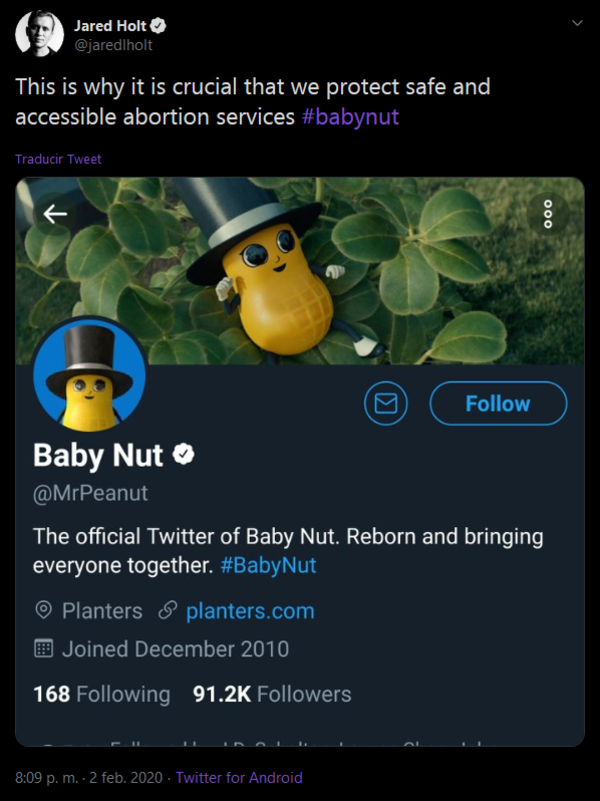Click the link chain icon beside planters.com

[168, 610]
